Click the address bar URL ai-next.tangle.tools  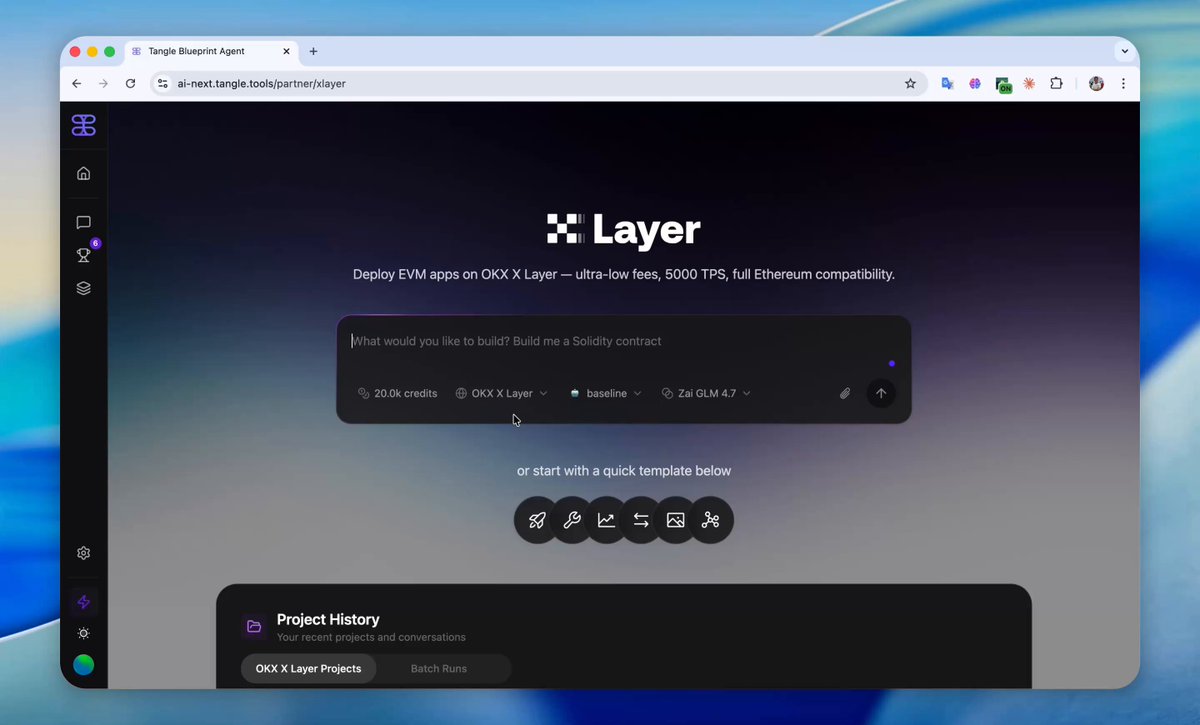point(262,84)
